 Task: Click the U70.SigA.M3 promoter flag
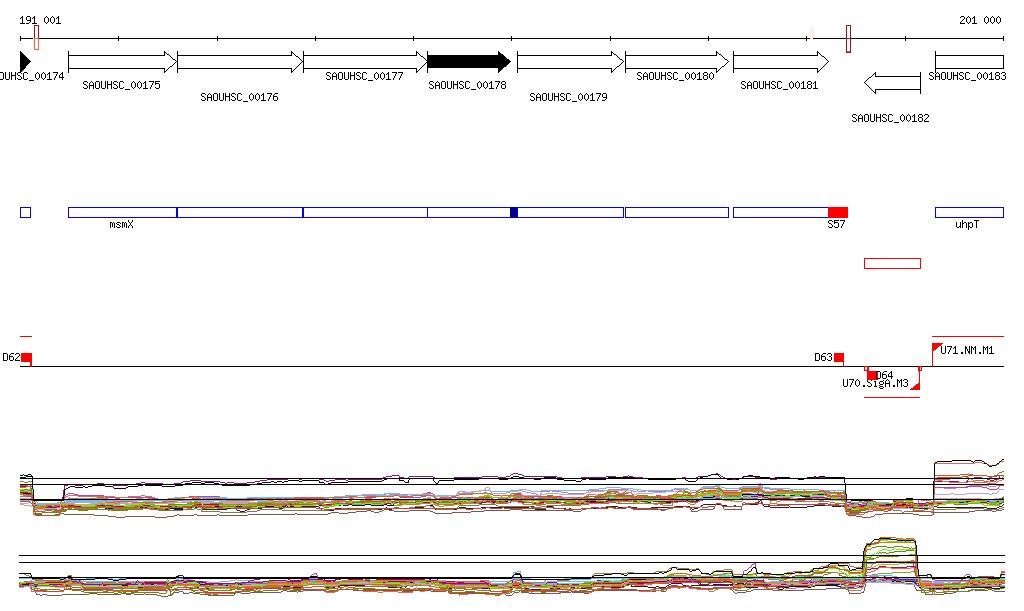pyautogui.click(x=916, y=386)
